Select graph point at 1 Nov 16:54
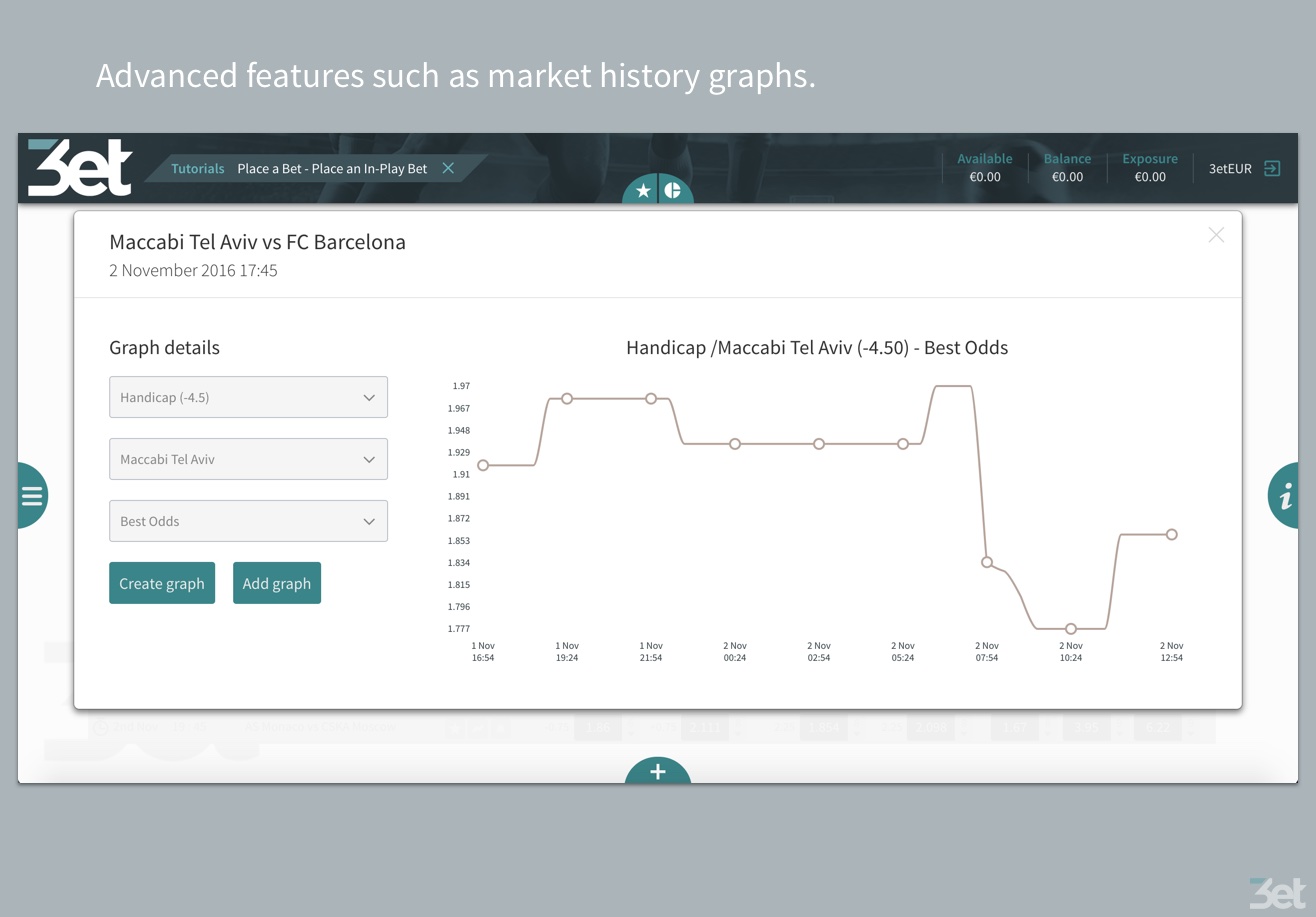1316x917 pixels. click(483, 465)
